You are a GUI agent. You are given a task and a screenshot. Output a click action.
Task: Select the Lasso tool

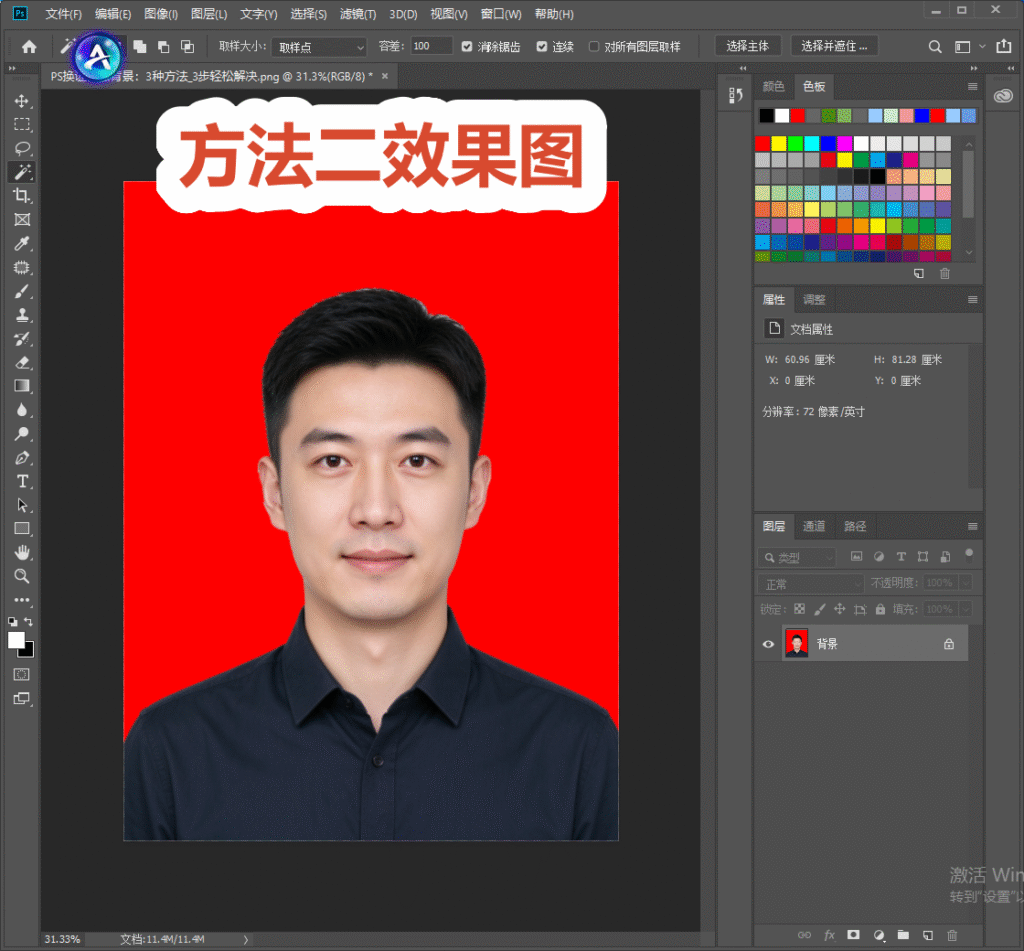[22, 148]
